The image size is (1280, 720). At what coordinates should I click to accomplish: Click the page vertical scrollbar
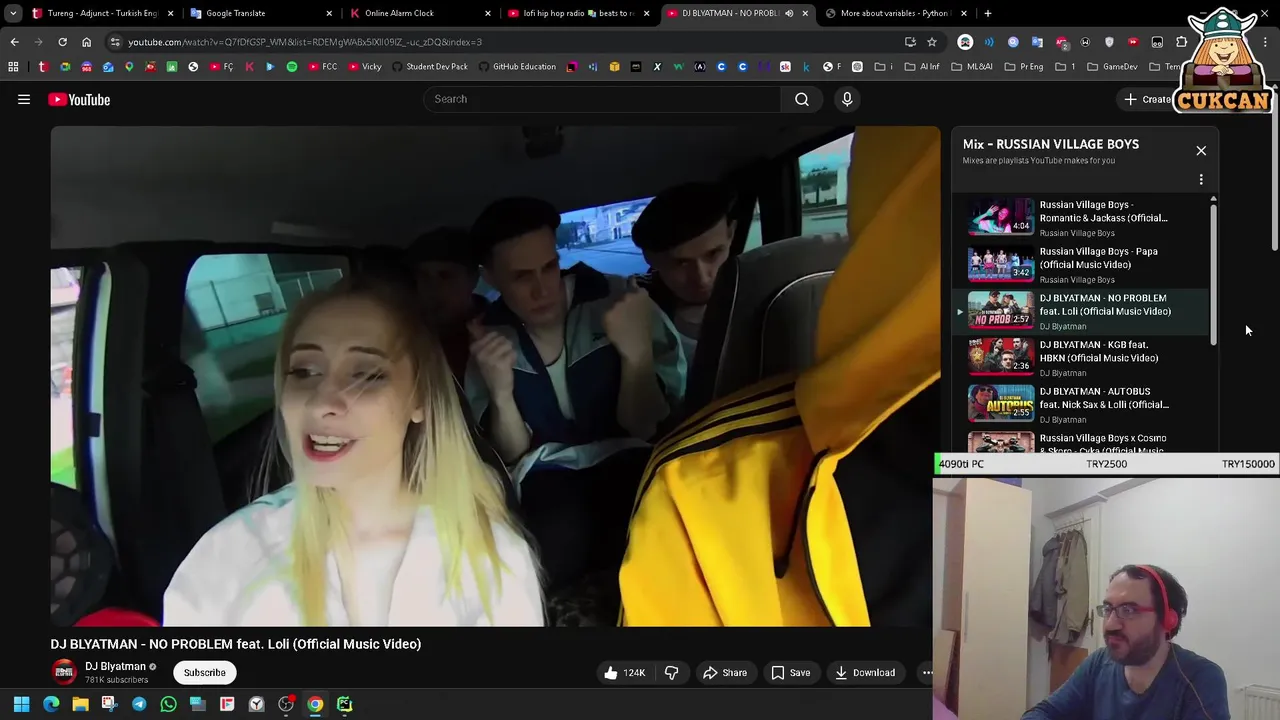(x=1274, y=170)
